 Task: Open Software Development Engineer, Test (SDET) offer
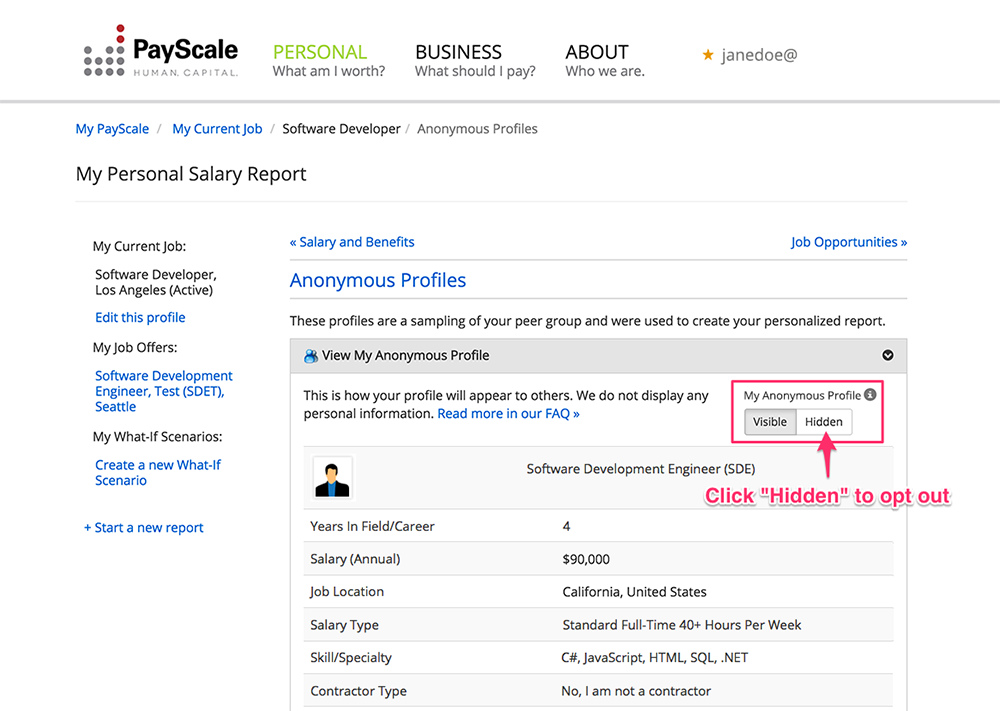pyautogui.click(x=164, y=391)
